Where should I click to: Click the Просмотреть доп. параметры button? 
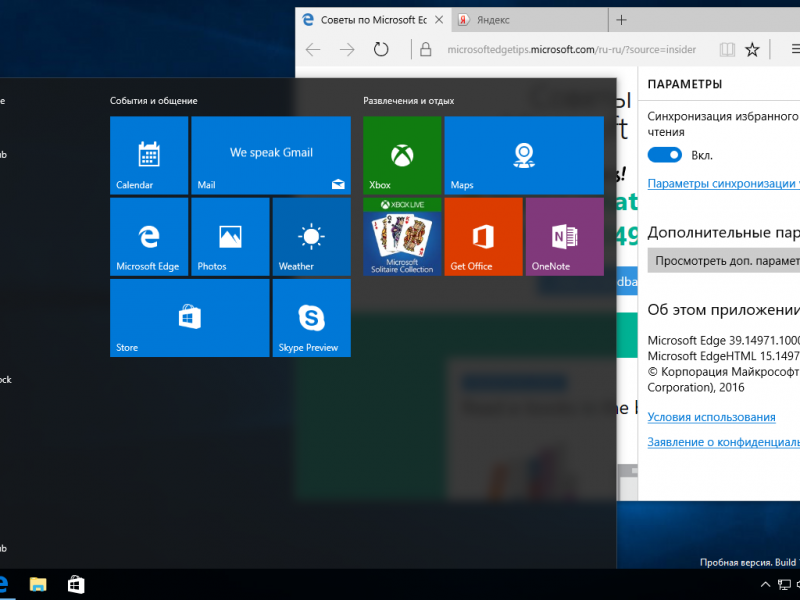point(723,261)
